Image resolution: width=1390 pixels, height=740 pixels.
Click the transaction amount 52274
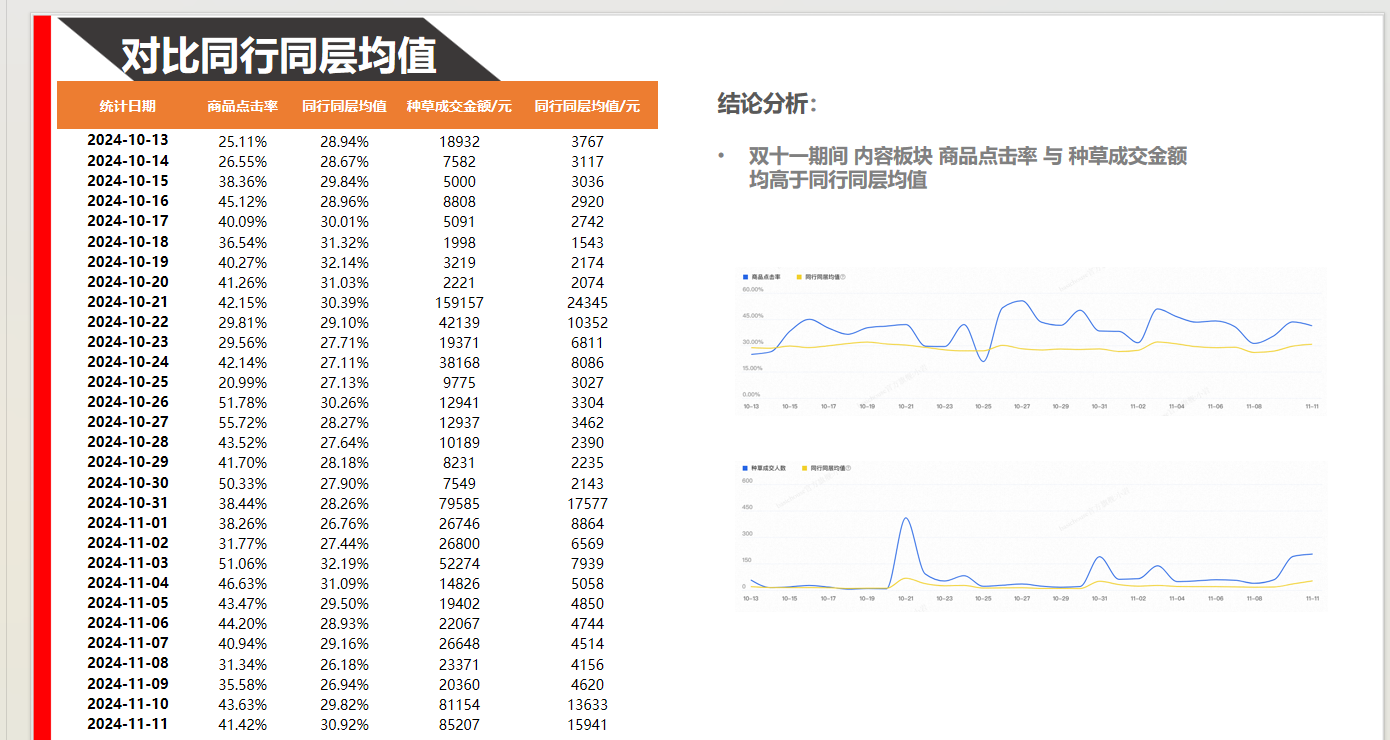(459, 564)
